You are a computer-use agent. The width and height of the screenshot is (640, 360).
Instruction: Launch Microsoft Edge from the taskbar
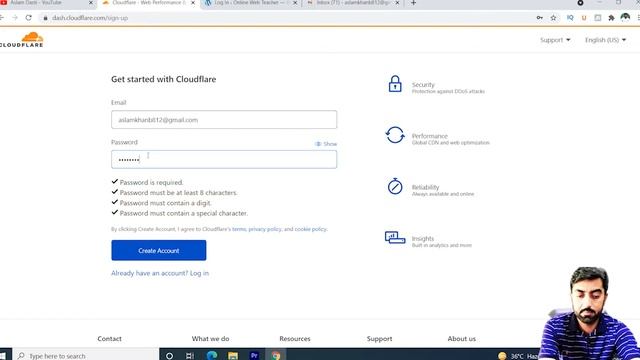[x=211, y=356]
